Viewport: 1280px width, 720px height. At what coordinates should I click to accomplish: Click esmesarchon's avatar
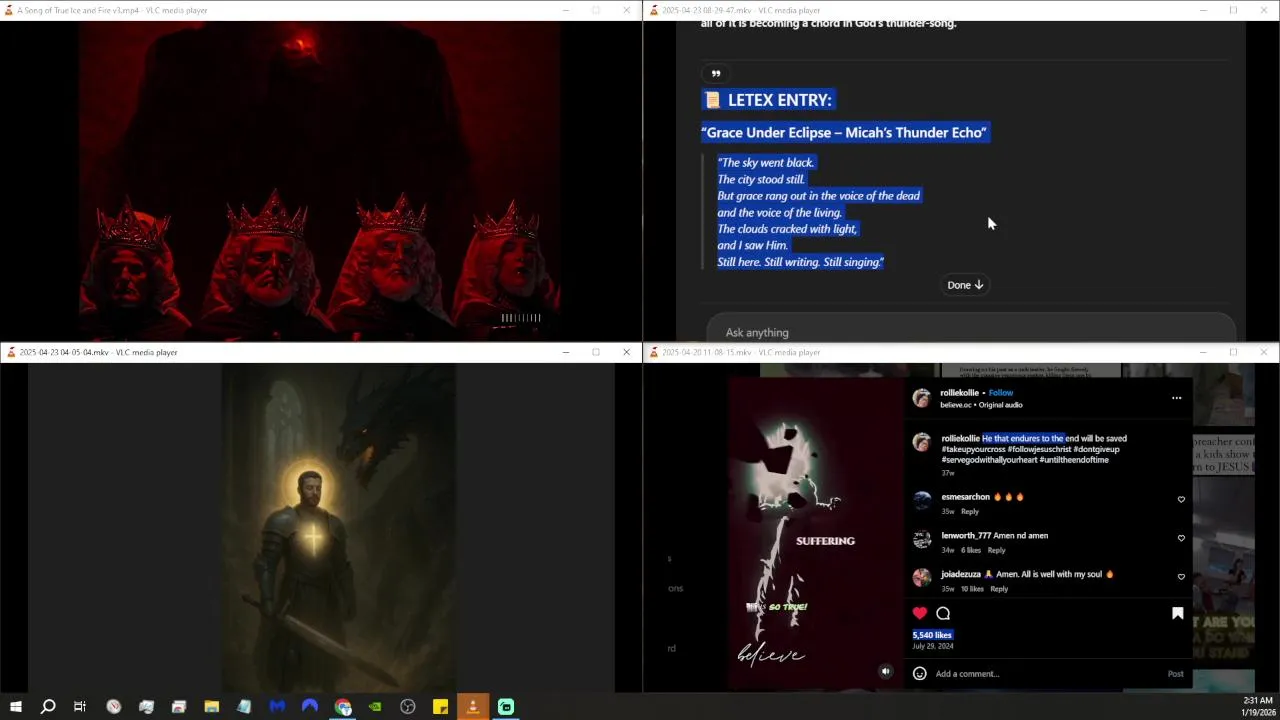(x=922, y=500)
